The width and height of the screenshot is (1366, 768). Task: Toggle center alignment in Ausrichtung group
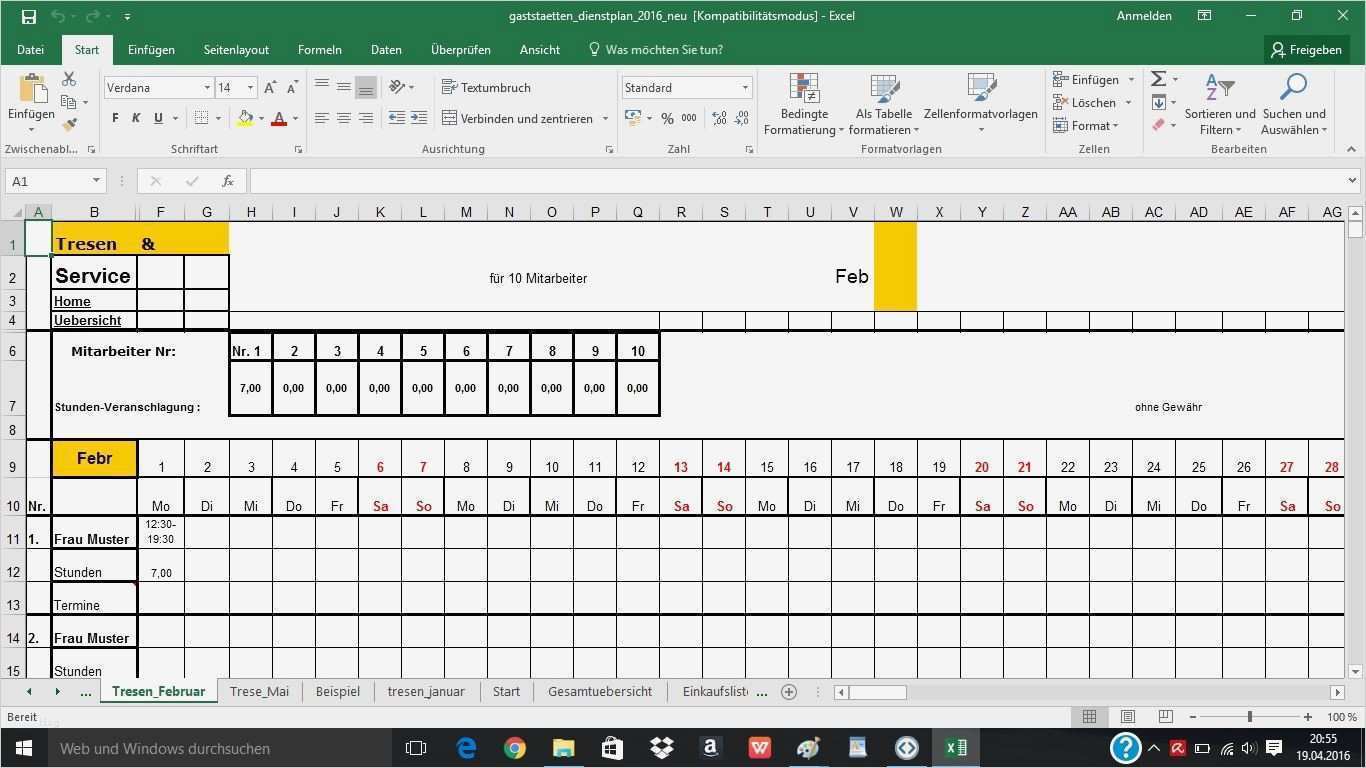pos(344,118)
